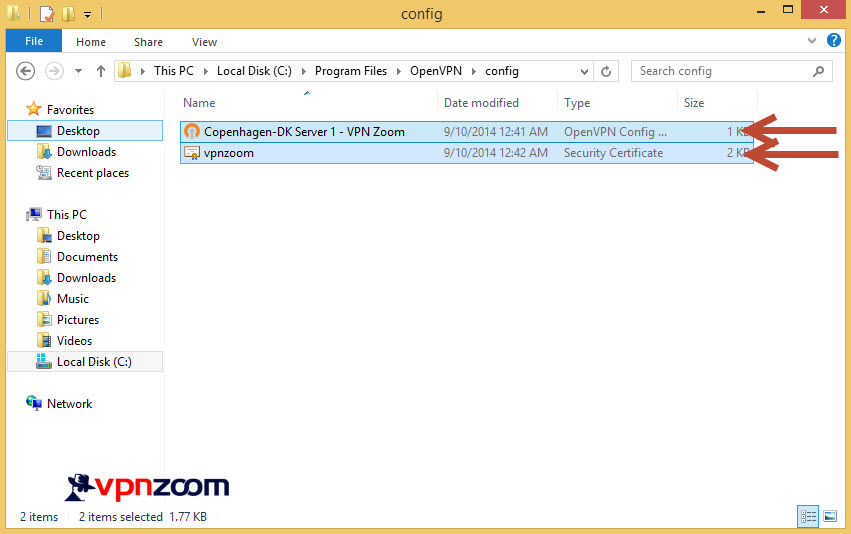Click Local Disk (C:) in the address bar
This screenshot has height=534, width=851.
pos(254,71)
